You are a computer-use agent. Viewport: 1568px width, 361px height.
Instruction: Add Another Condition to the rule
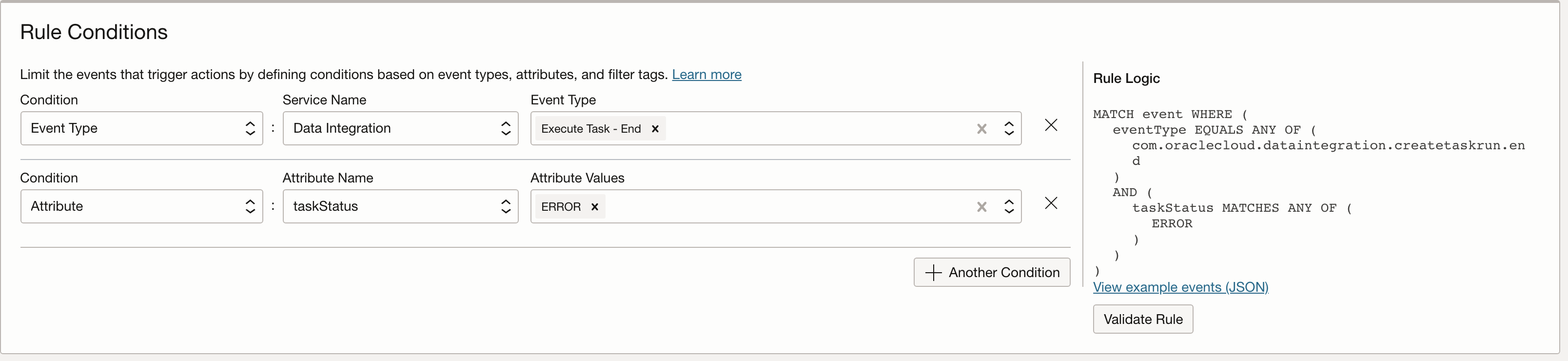pos(991,272)
